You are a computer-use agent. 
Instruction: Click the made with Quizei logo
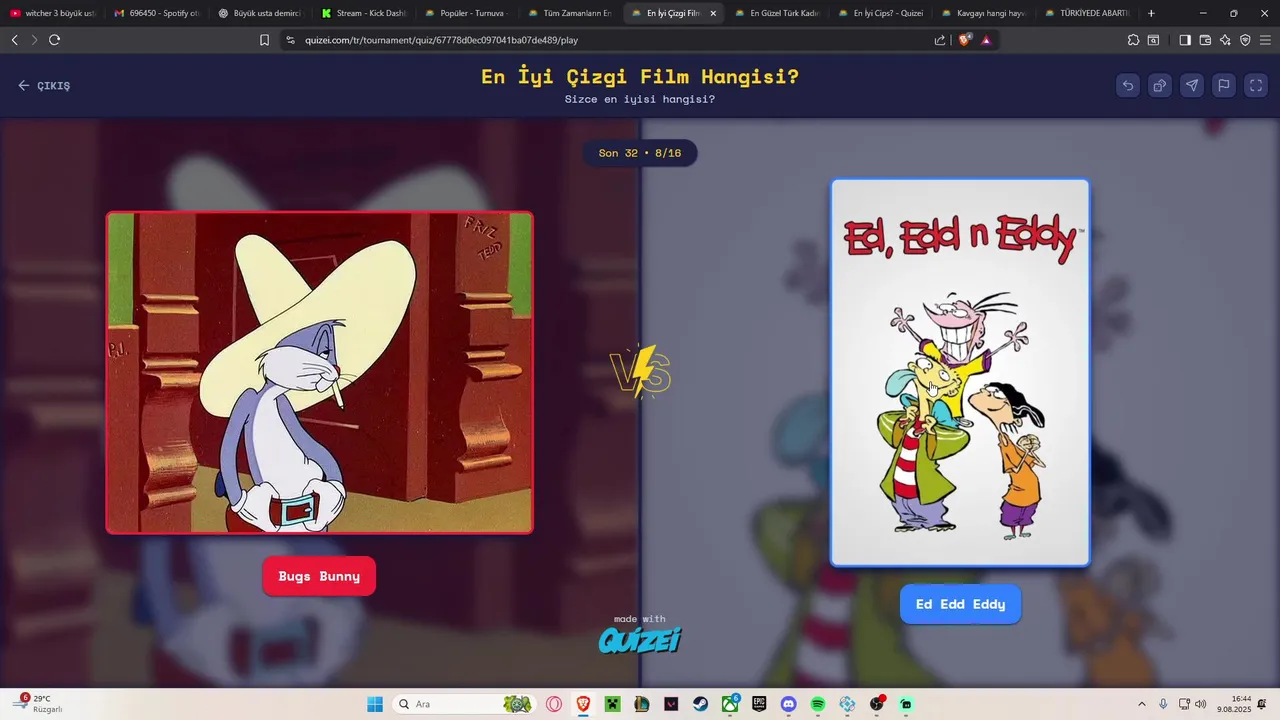coord(640,634)
